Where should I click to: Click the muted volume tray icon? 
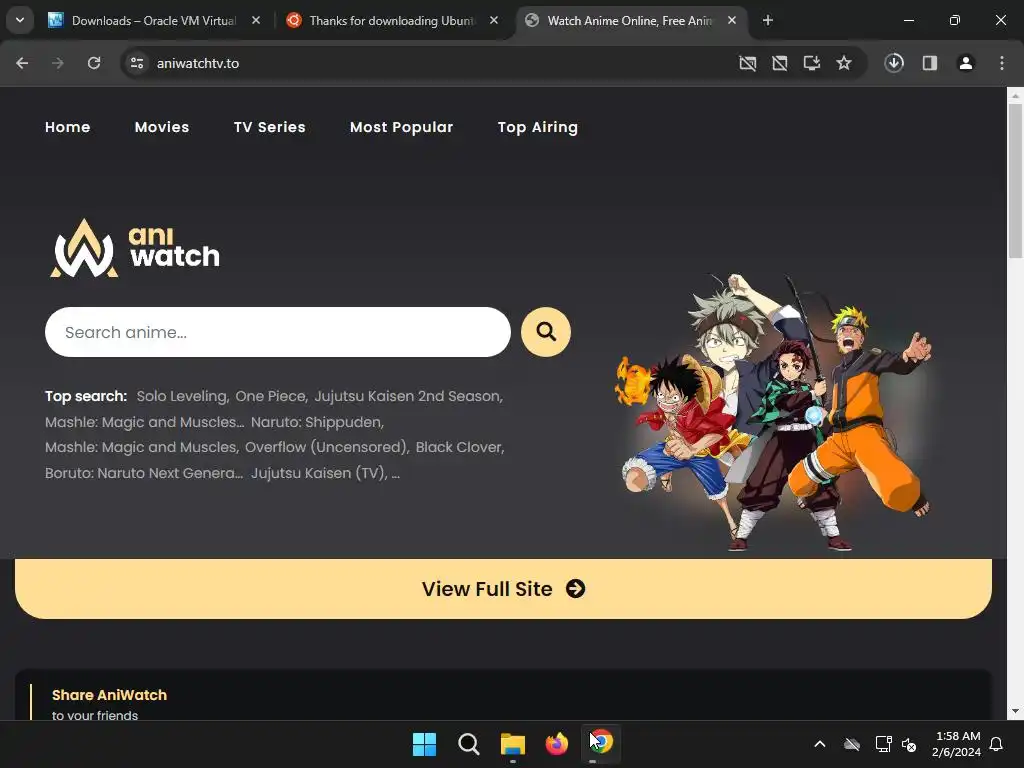click(x=909, y=744)
